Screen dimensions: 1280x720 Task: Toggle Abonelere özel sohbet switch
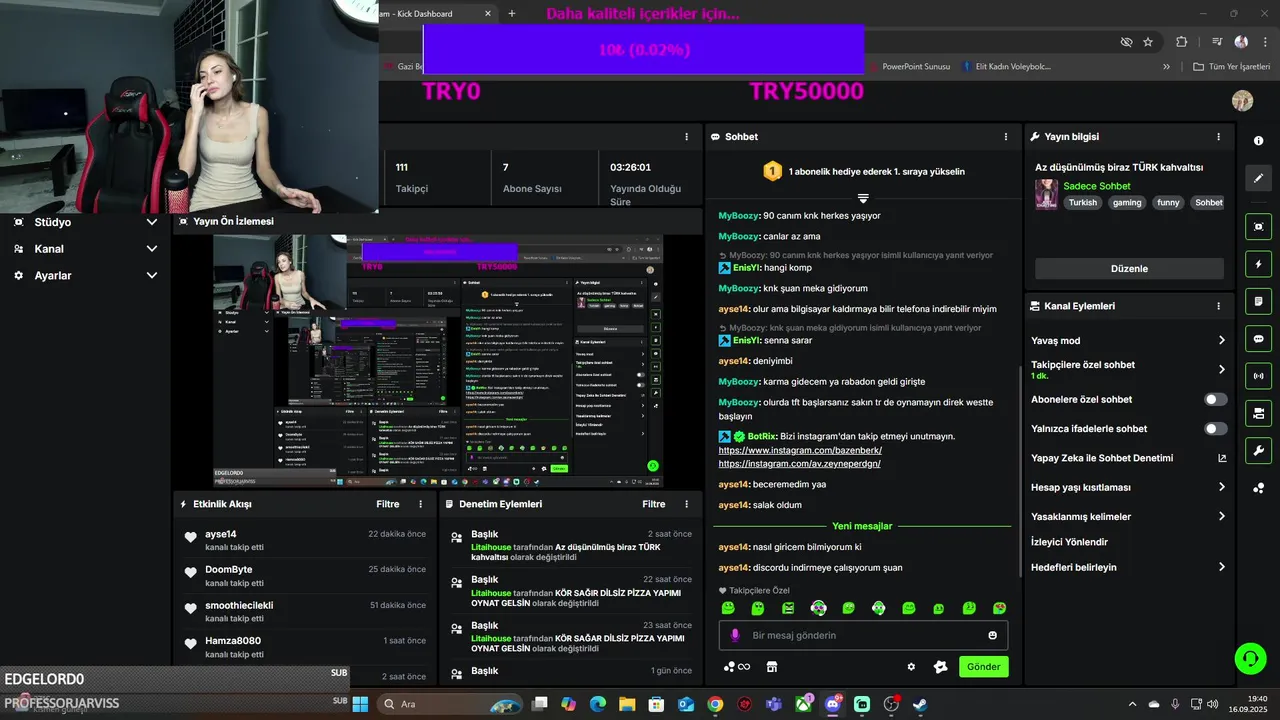[1215, 399]
